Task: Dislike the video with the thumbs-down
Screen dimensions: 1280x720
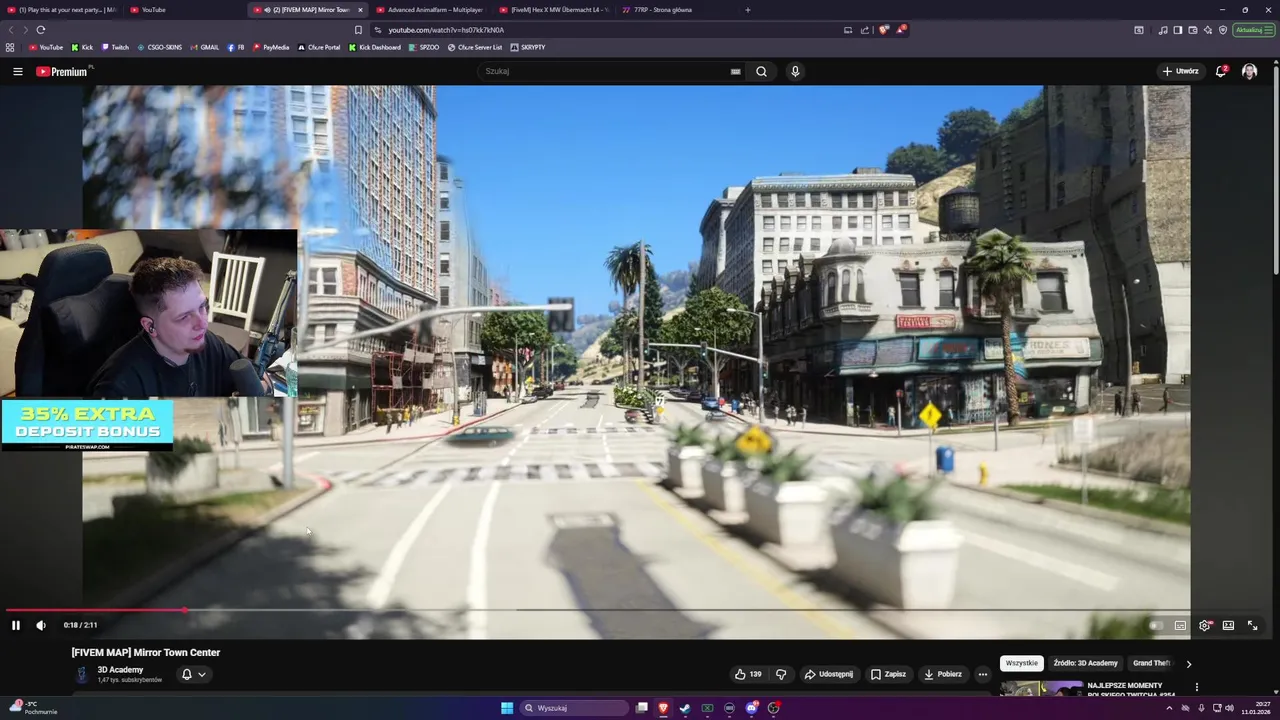Action: tap(781, 674)
